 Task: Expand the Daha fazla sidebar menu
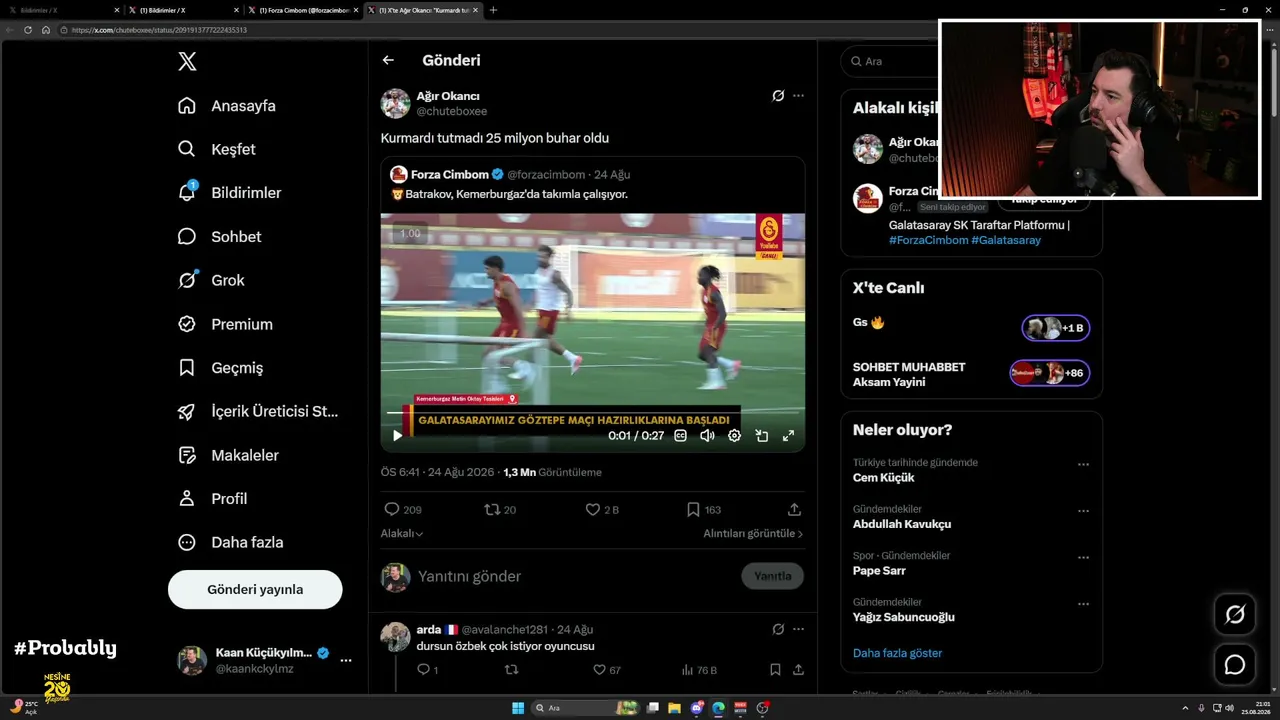tap(230, 542)
